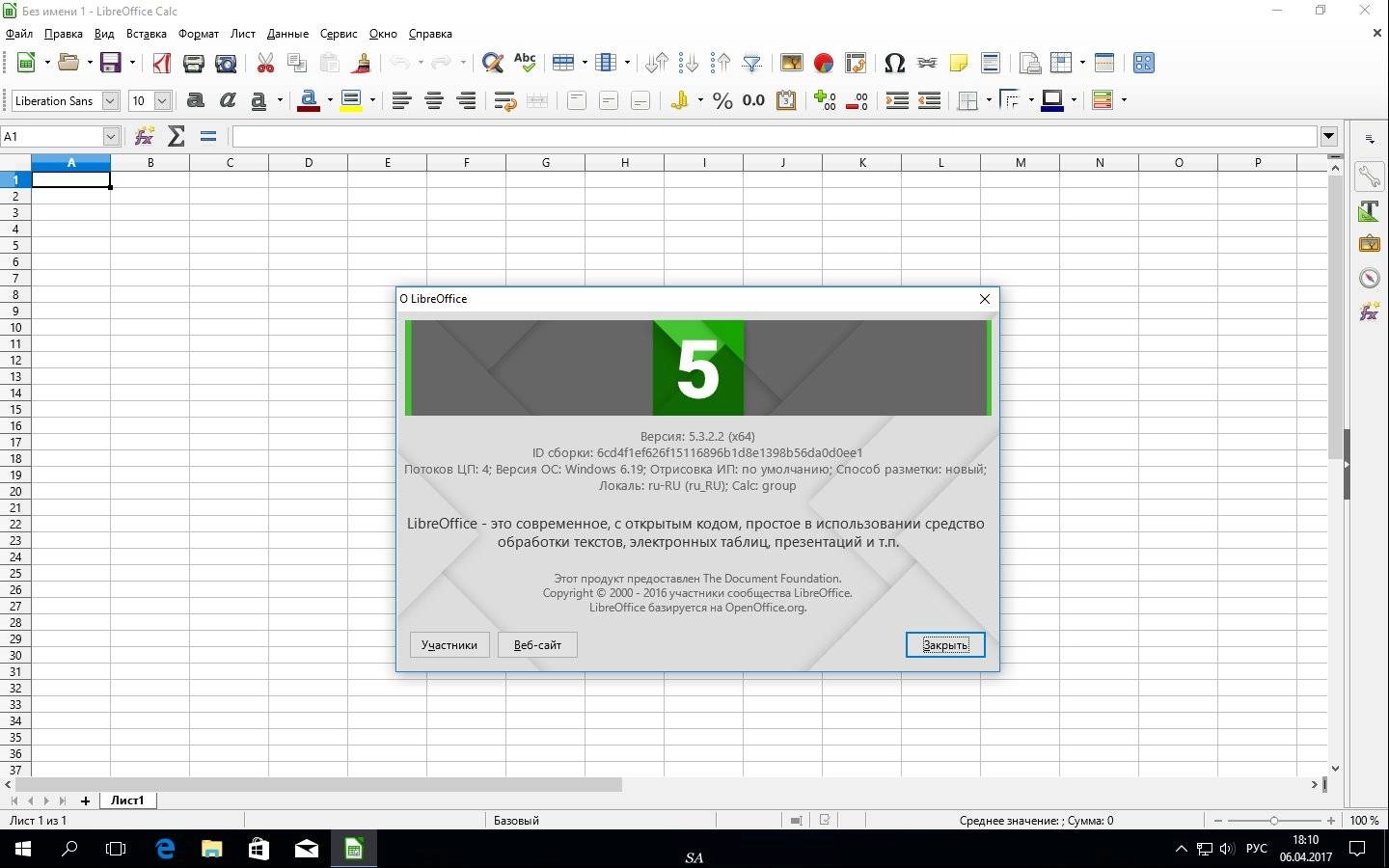Image resolution: width=1389 pixels, height=868 pixels.
Task: Click the yellow highlighting color swatch
Action: click(x=351, y=100)
